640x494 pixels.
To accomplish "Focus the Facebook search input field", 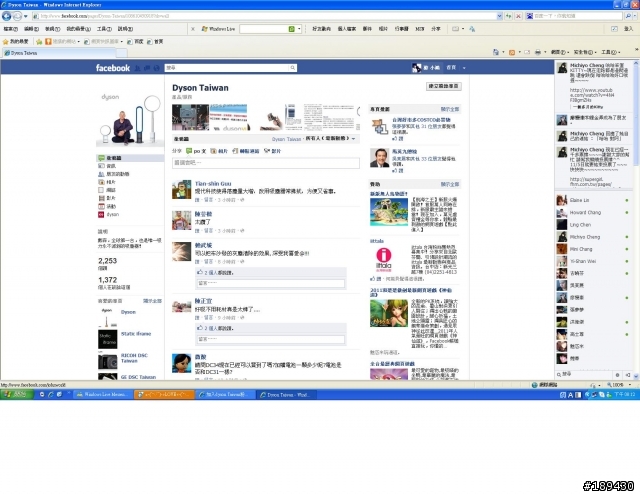I will point(227,68).
